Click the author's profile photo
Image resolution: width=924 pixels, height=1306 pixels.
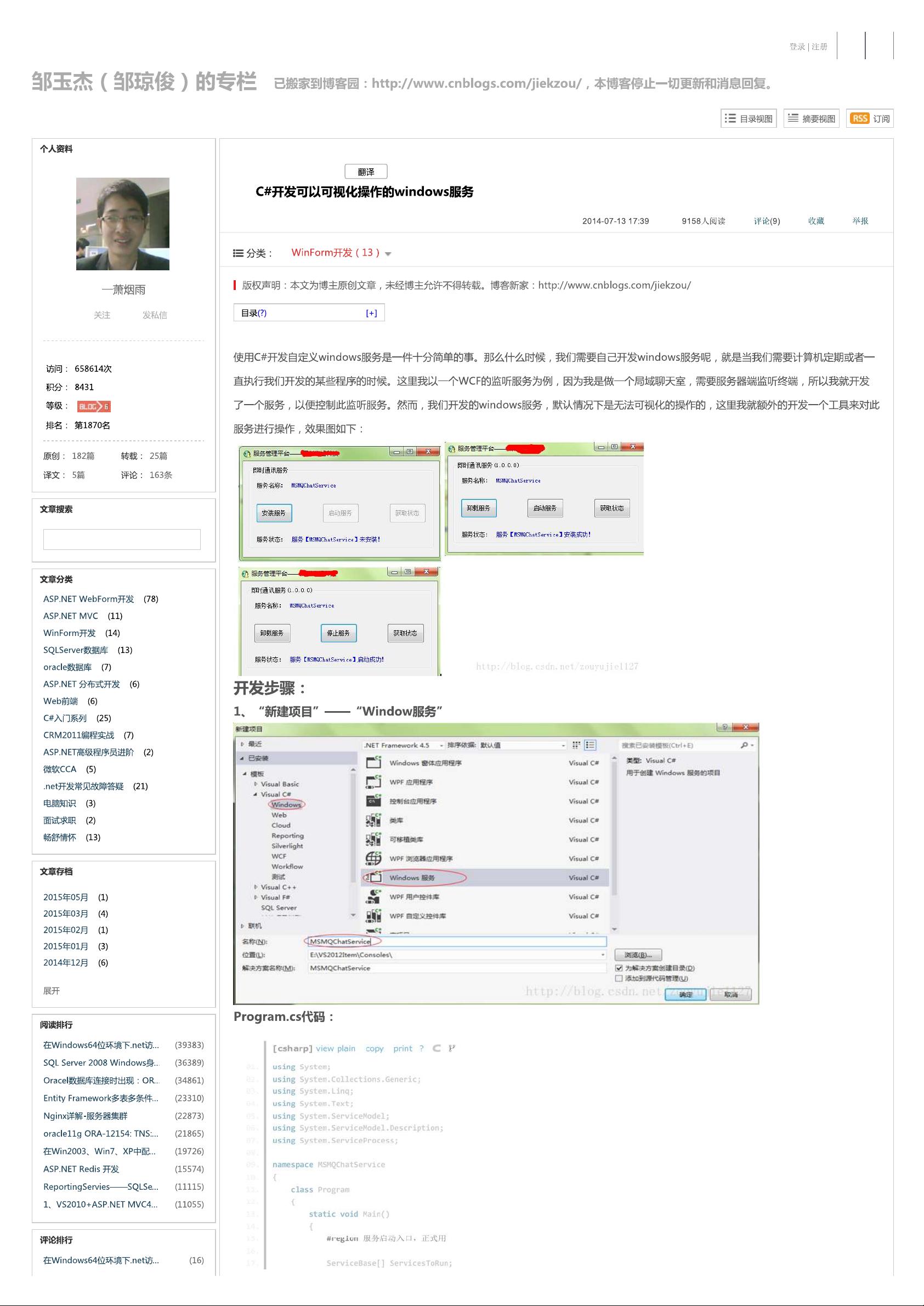coord(123,224)
